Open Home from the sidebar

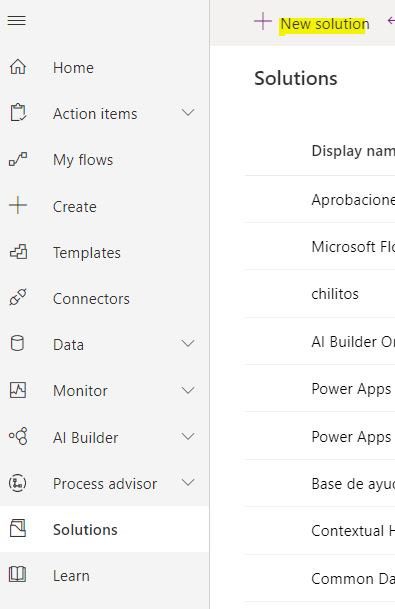pos(73,68)
